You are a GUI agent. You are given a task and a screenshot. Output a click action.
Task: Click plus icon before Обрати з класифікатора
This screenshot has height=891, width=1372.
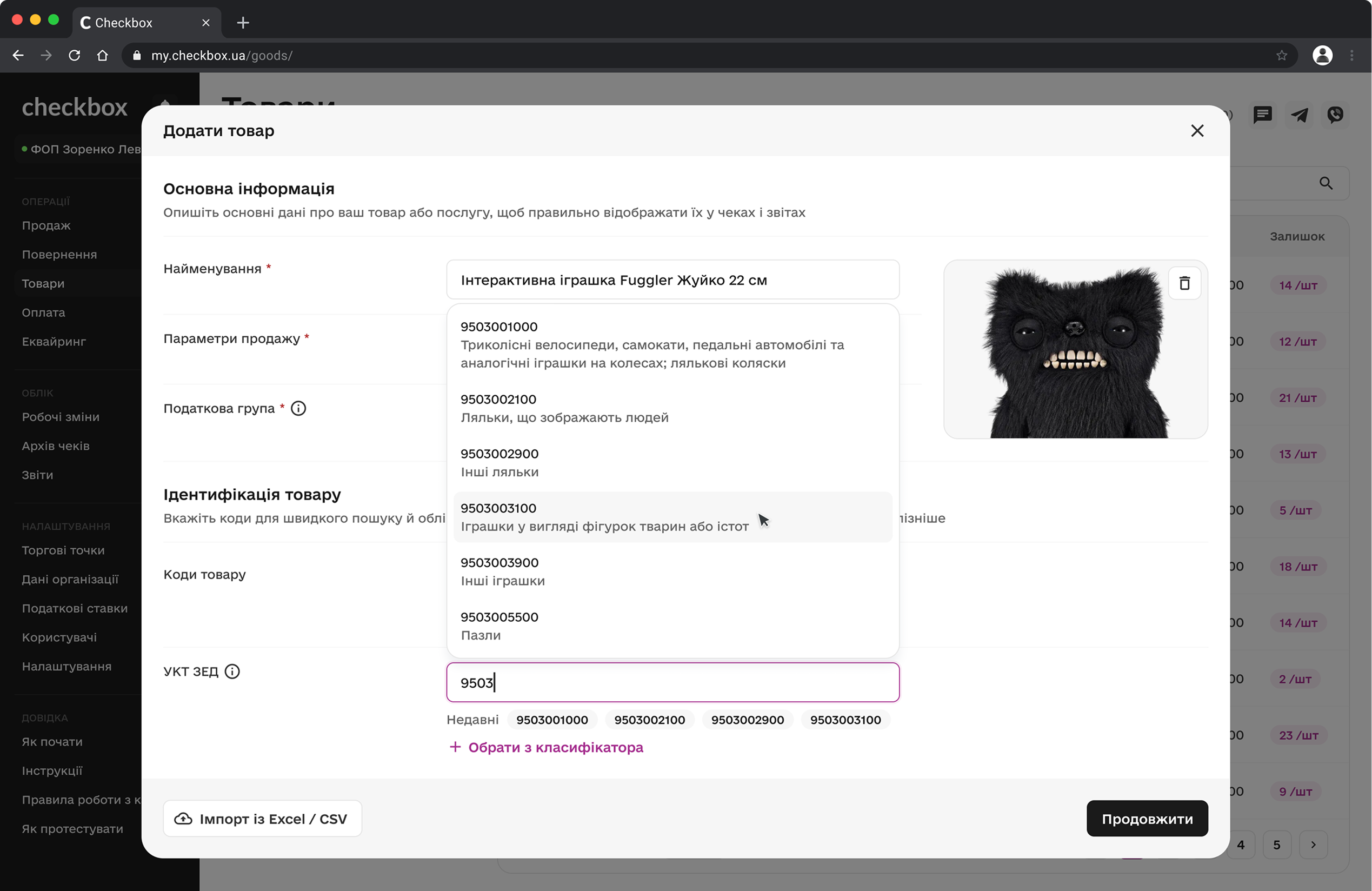tap(455, 747)
